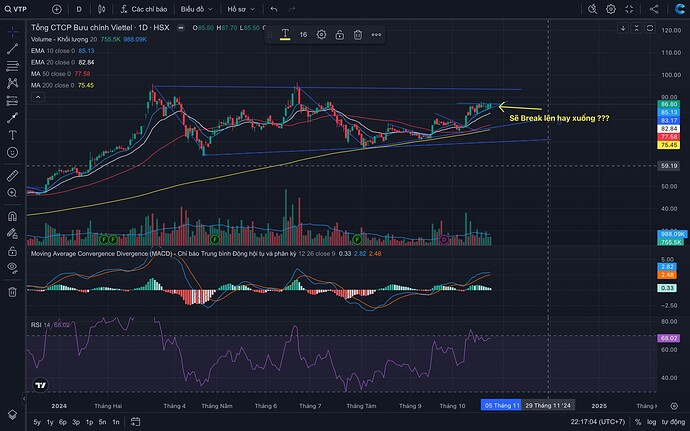Click the Tổng CTCP Bưu chính Viettel title
The image size is (690, 431).
click(x=100, y=27)
